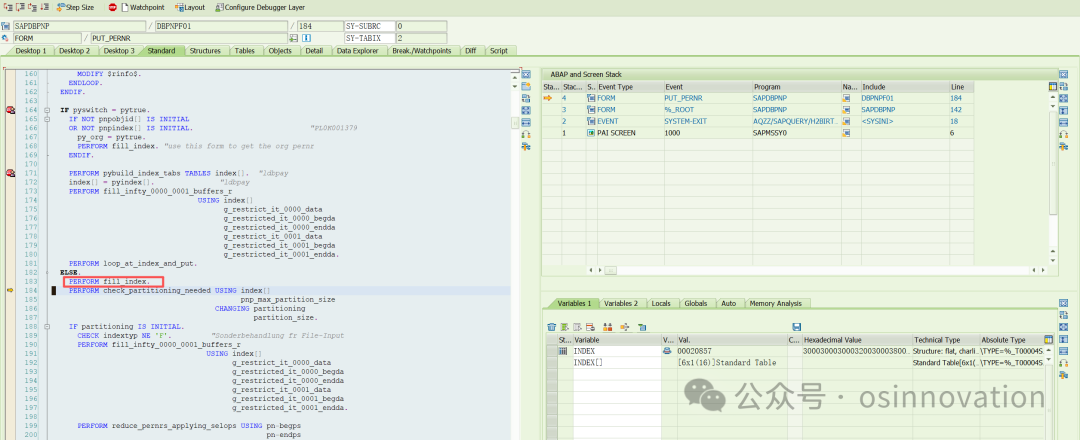
Task: Open the Layout toolbar option
Action: coord(190,7)
